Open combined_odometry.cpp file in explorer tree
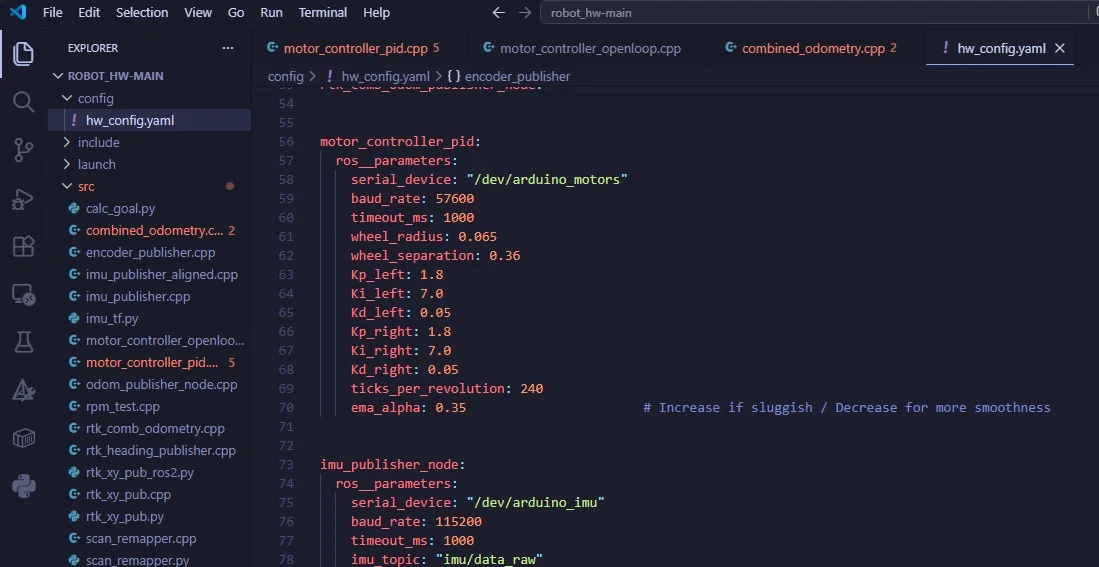Image resolution: width=1099 pixels, height=567 pixels. [x=149, y=231]
